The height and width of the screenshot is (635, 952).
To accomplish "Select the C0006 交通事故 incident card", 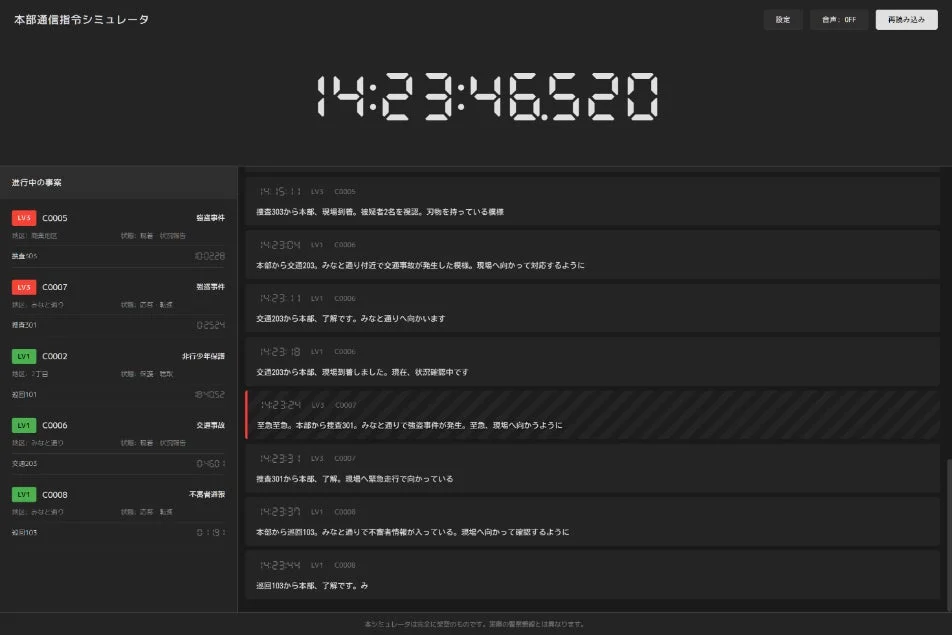I will 117,443.
